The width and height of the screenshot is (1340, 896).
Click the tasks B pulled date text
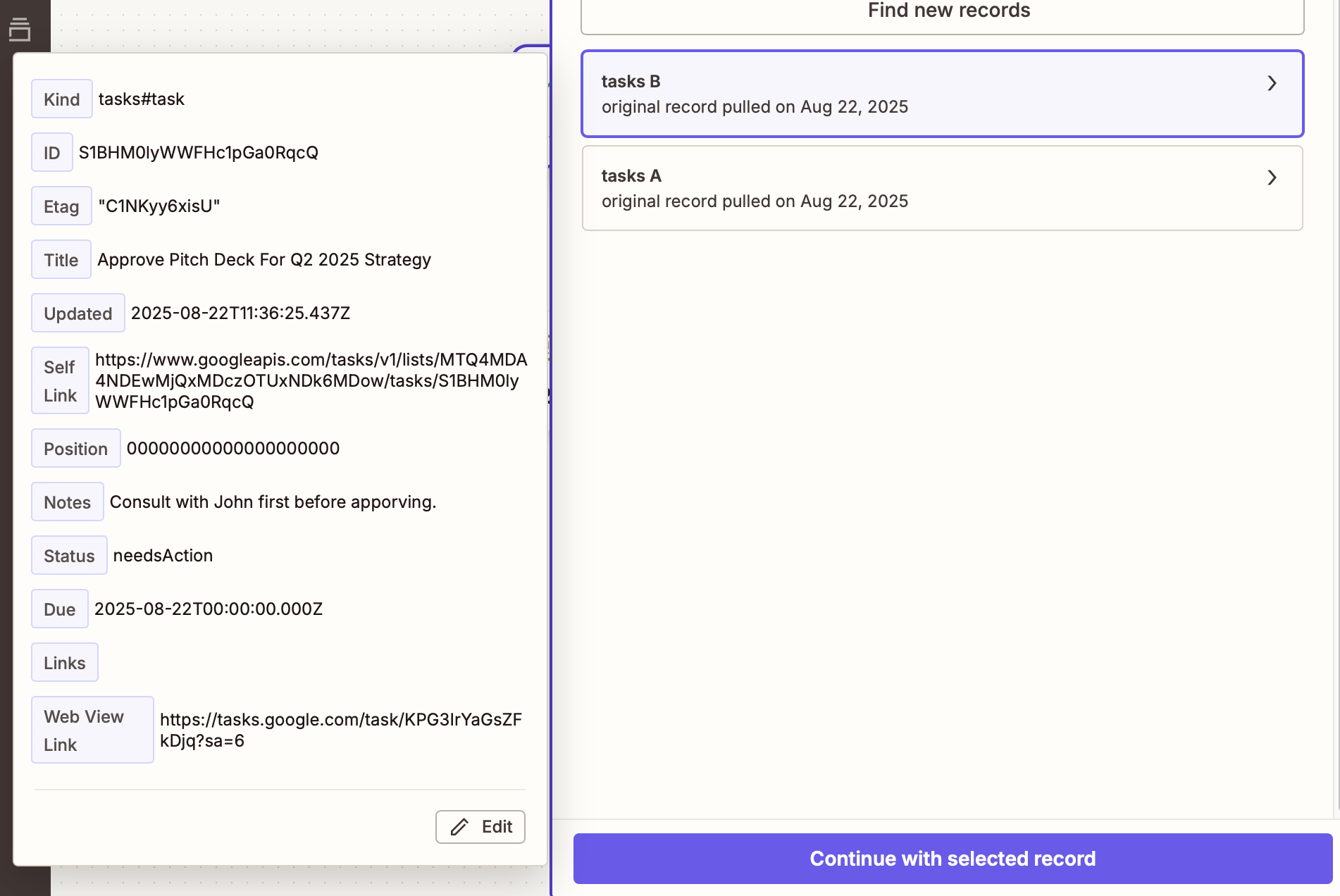point(755,107)
